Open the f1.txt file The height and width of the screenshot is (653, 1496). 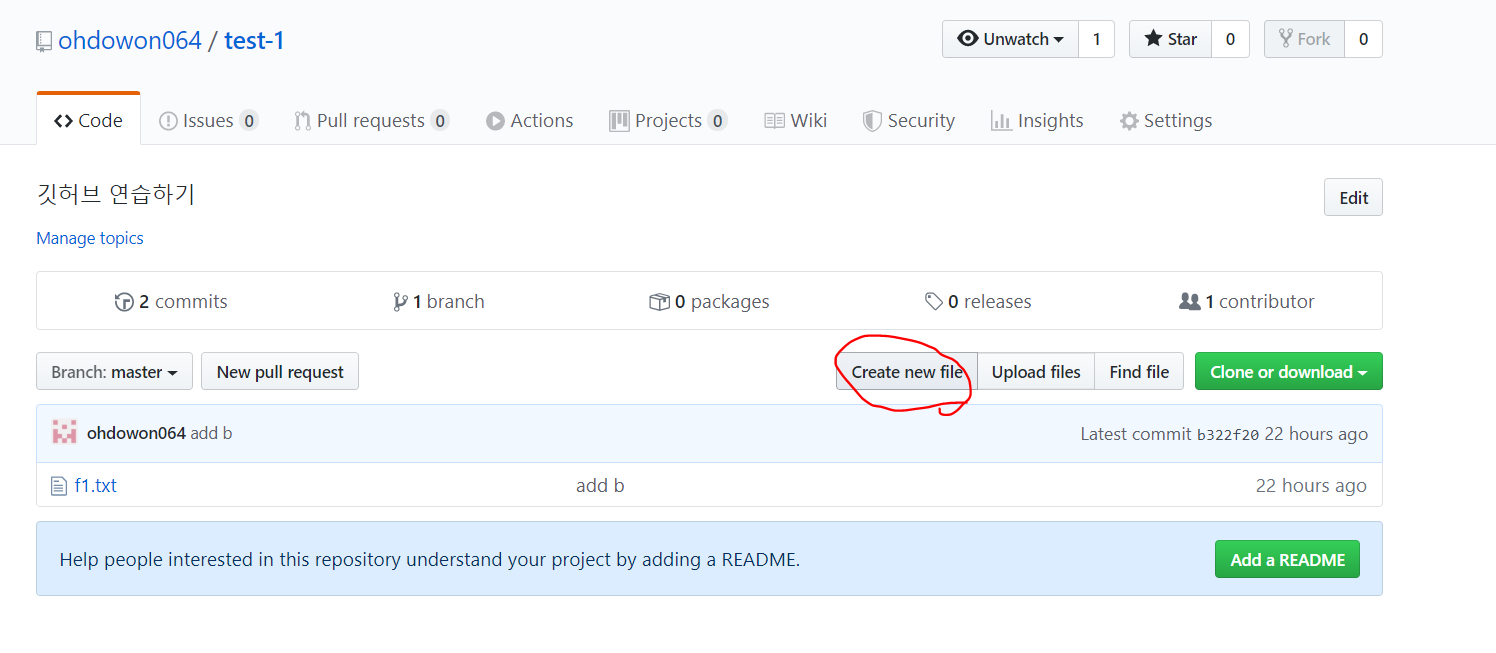point(96,485)
